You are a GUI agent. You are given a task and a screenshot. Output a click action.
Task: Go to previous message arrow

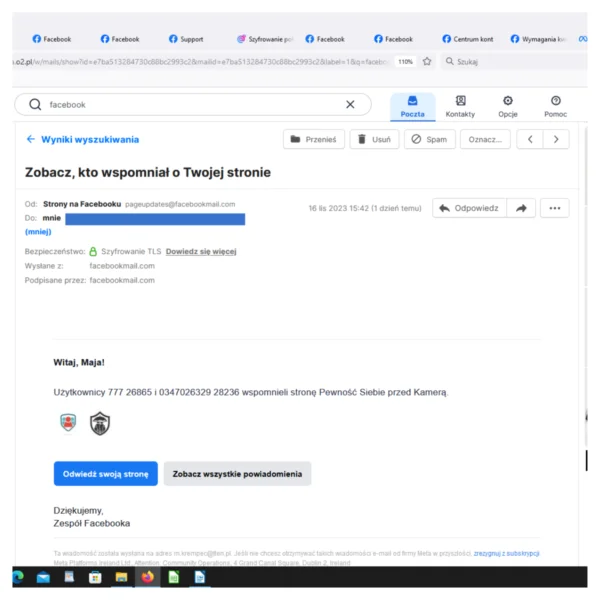click(531, 139)
